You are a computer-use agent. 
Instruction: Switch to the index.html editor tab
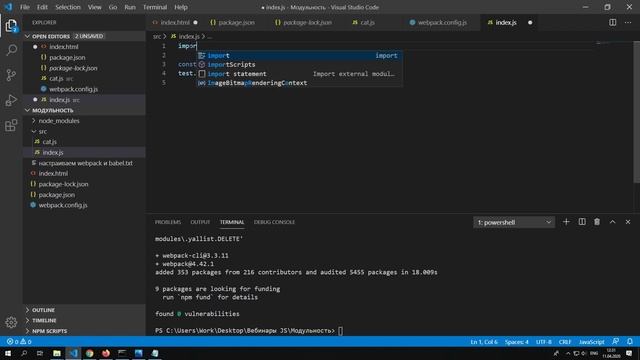coord(175,22)
